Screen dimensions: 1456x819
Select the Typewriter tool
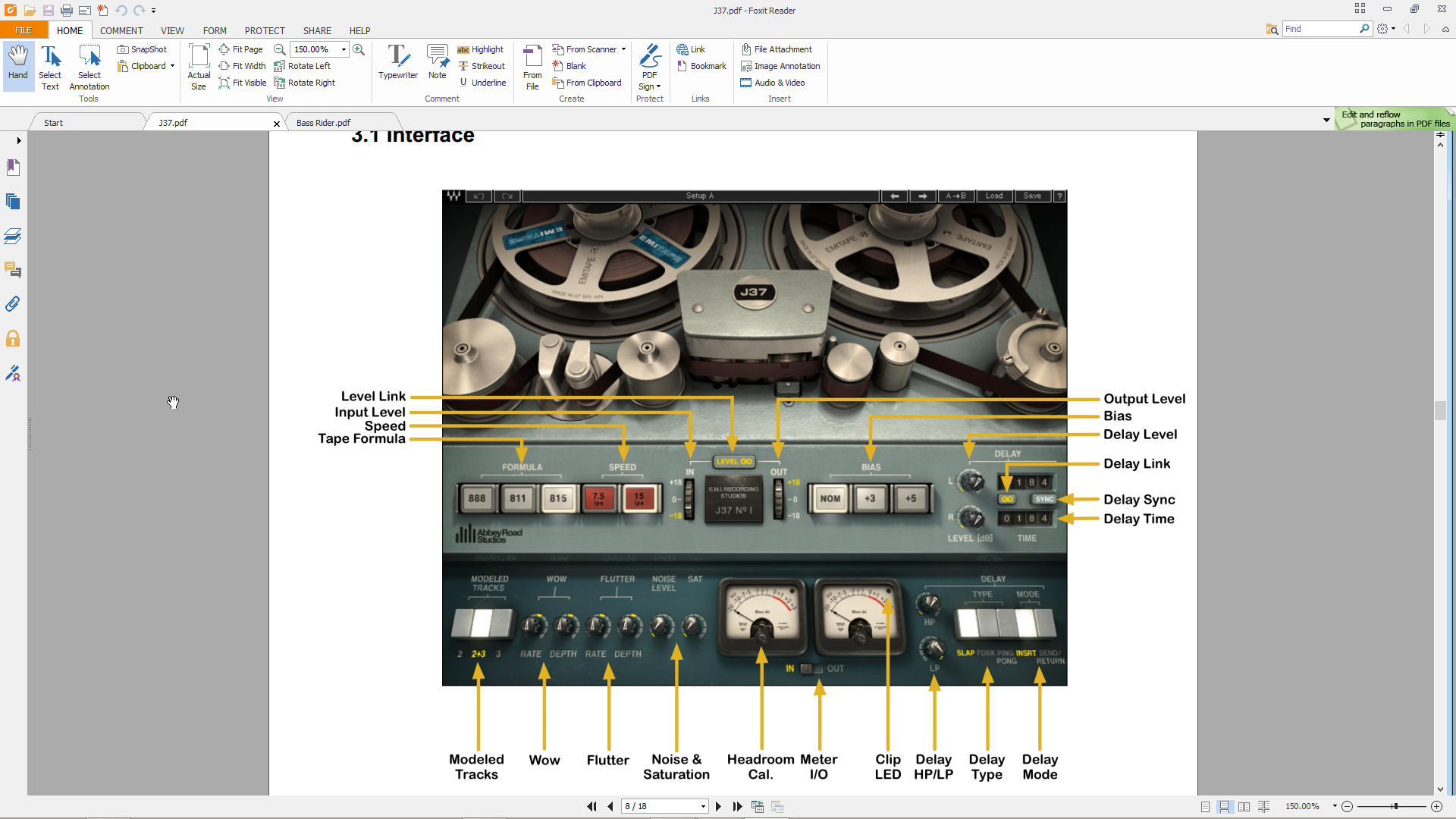398,62
